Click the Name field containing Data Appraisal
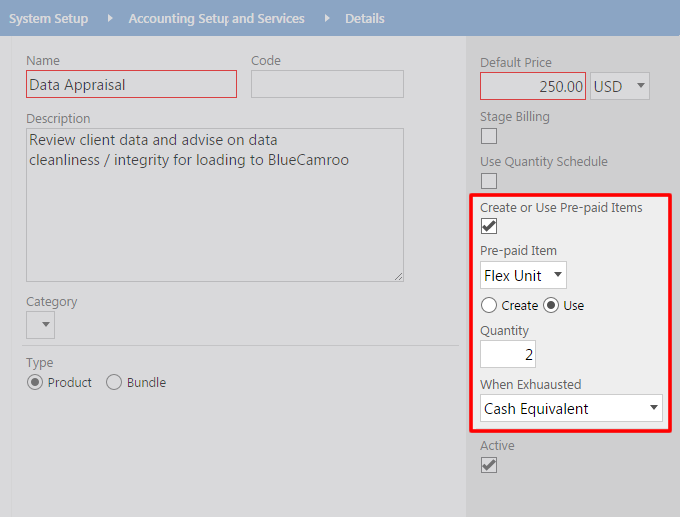Viewport: 680px width, 517px height. click(131, 84)
